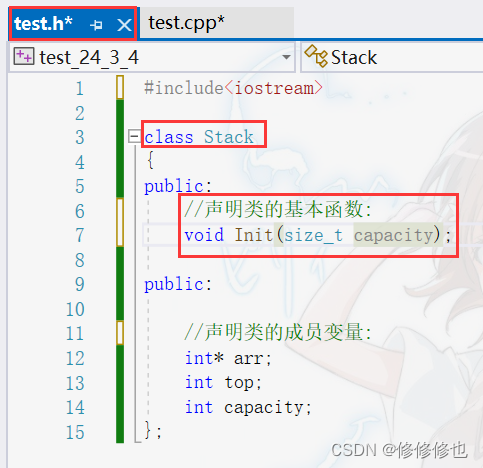Select the test.h tab
This screenshot has width=483, height=468.
click(43, 24)
